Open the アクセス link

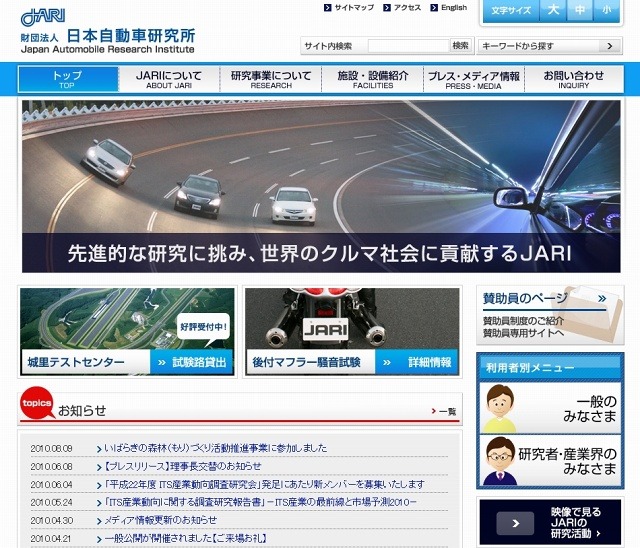407,8
